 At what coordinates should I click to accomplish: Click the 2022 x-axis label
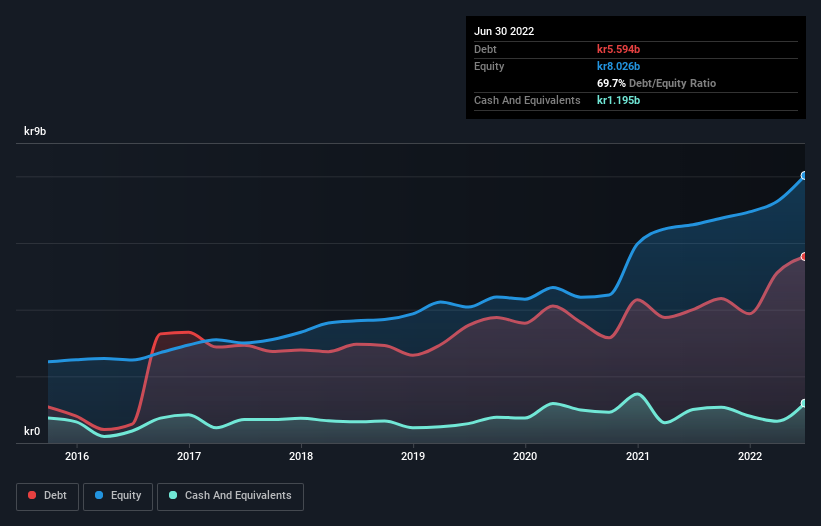tap(750, 456)
